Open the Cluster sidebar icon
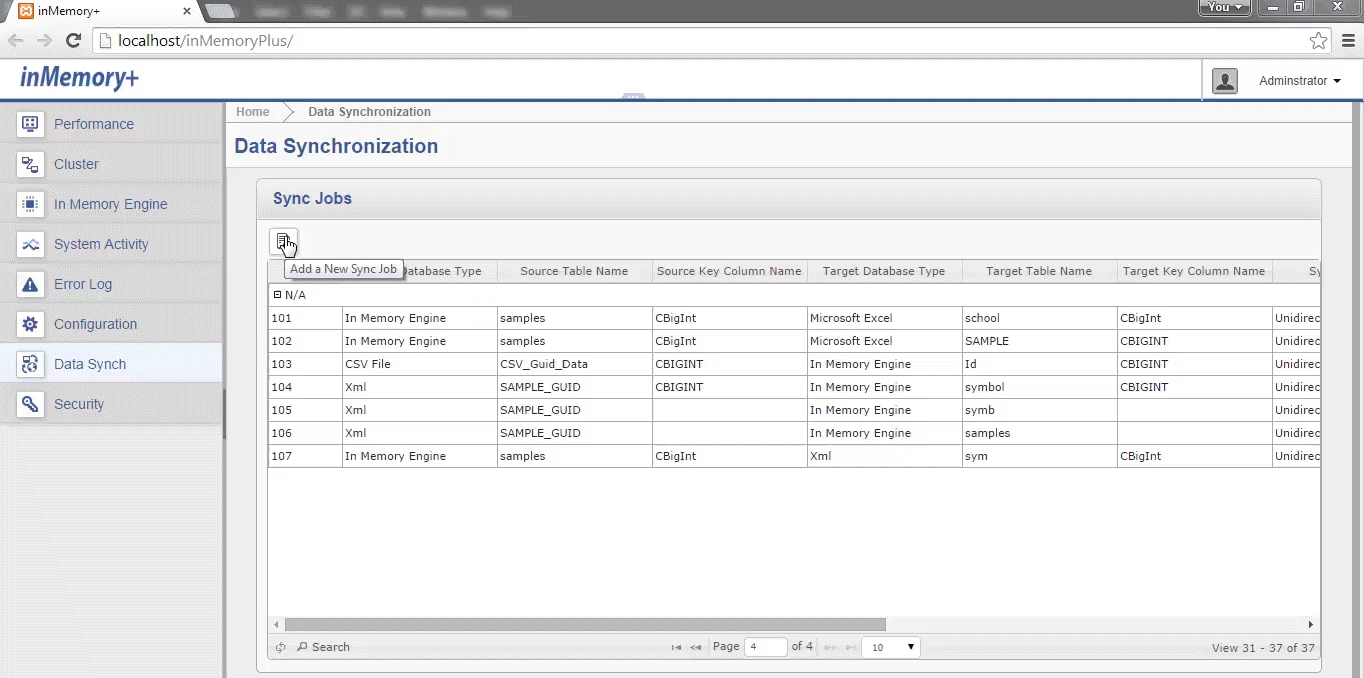This screenshot has width=1364, height=678. pyautogui.click(x=30, y=164)
